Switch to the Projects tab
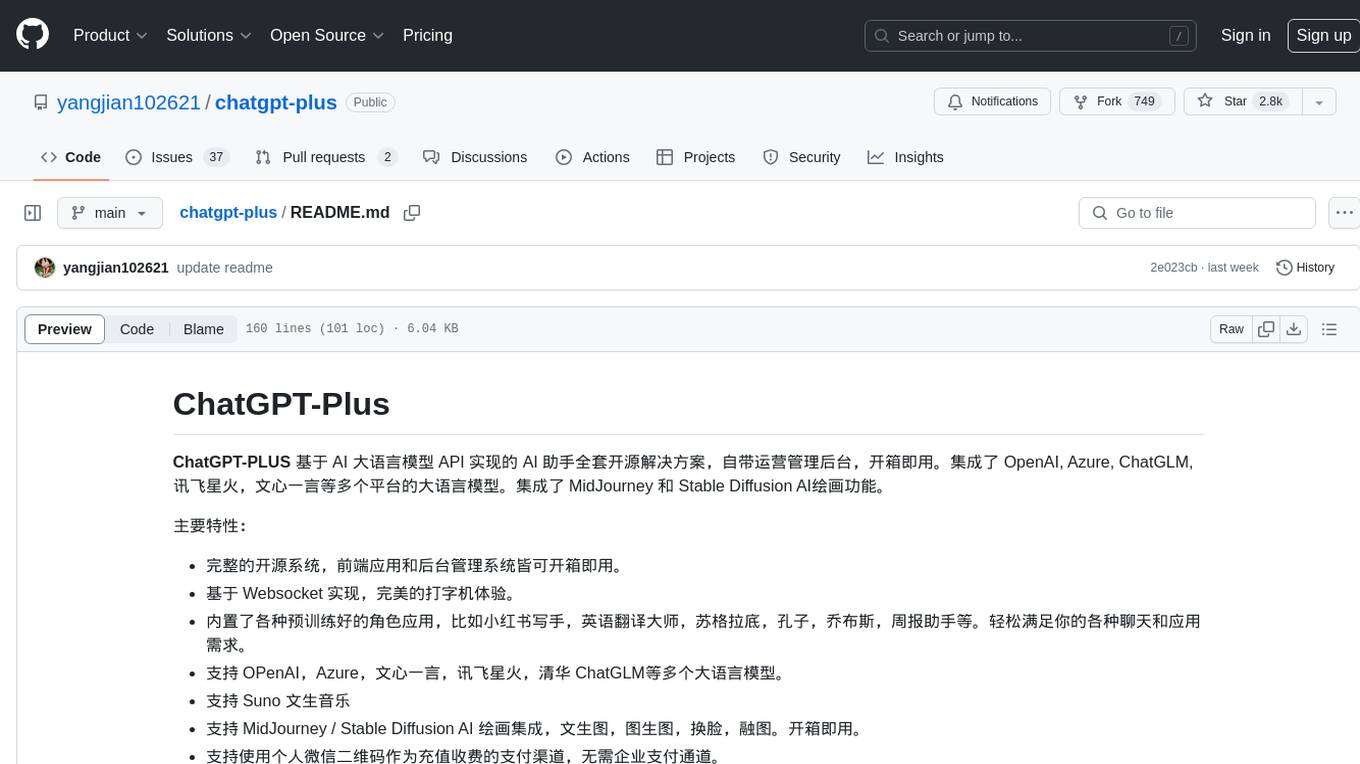The width and height of the screenshot is (1360, 764). (x=695, y=157)
